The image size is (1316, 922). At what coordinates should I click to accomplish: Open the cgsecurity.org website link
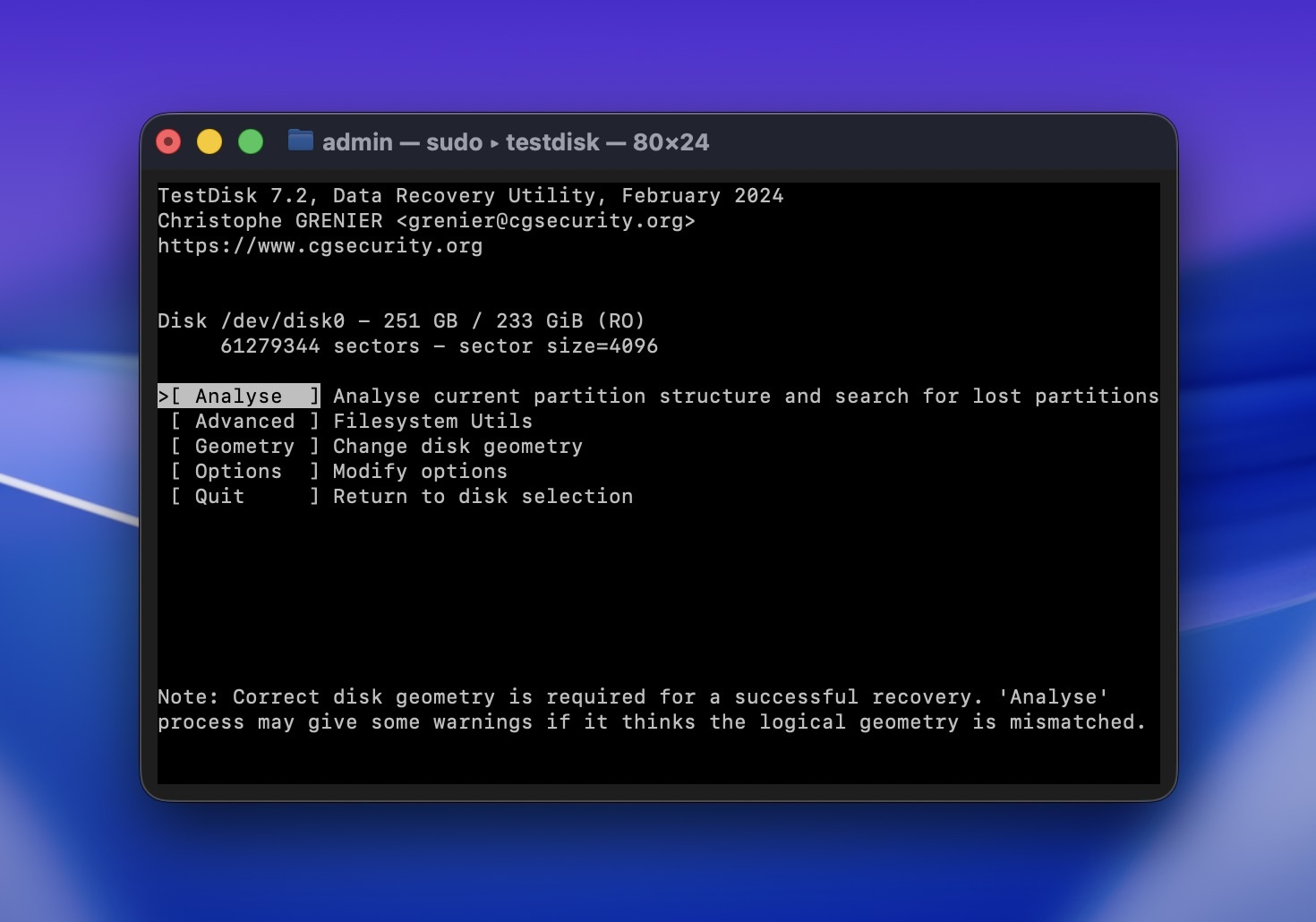pyautogui.click(x=320, y=245)
